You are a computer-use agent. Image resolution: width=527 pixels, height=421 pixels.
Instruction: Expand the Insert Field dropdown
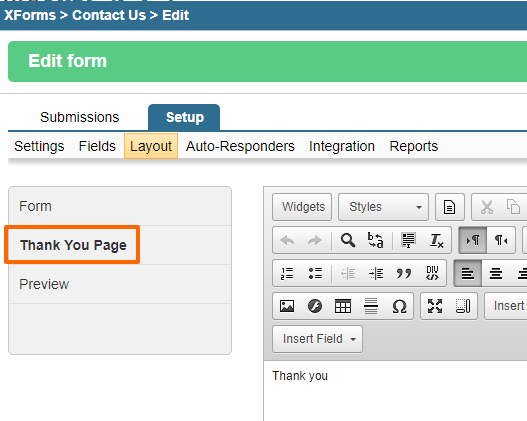point(317,339)
